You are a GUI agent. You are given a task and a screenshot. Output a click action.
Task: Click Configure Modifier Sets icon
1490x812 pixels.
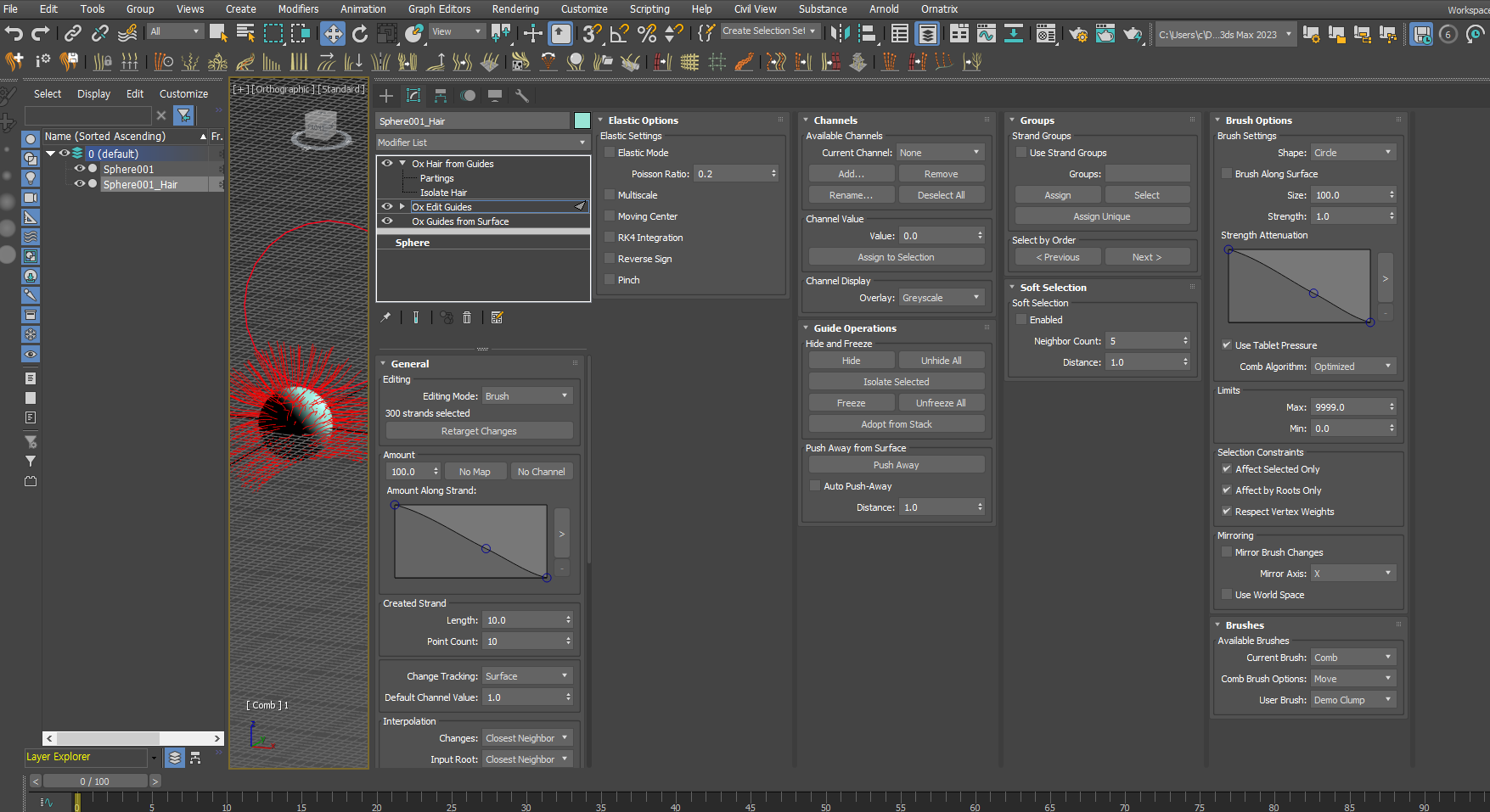tap(498, 317)
